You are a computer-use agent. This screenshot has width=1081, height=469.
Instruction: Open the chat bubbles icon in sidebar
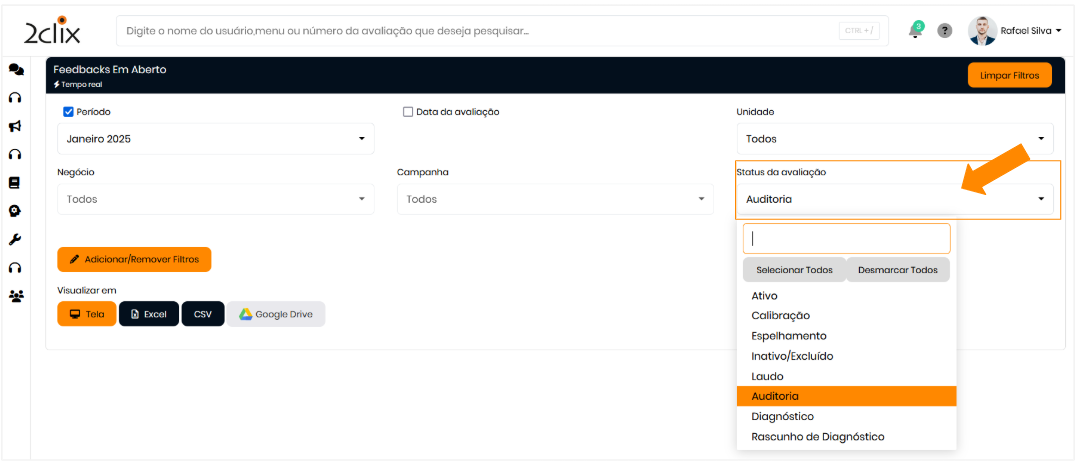click(x=16, y=70)
